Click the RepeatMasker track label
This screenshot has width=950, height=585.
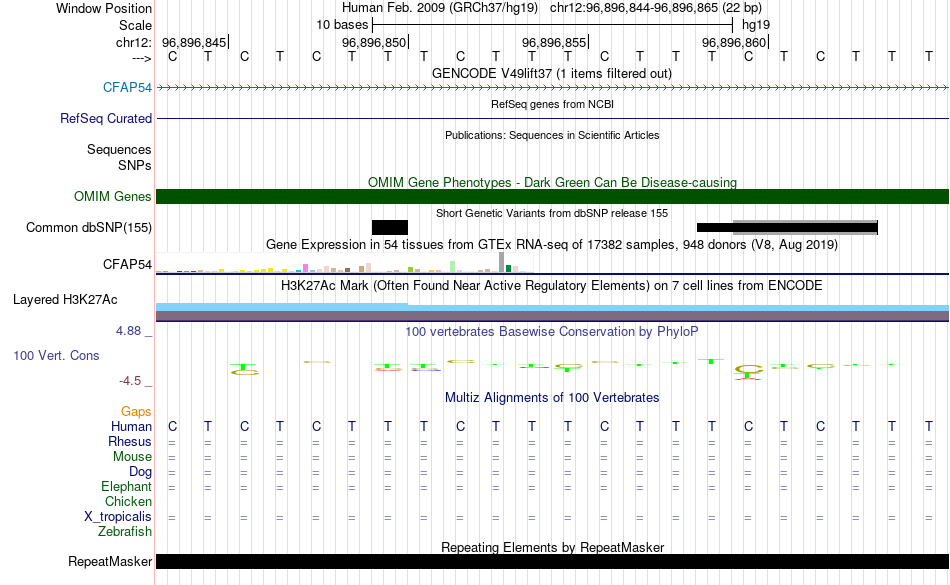click(110, 561)
